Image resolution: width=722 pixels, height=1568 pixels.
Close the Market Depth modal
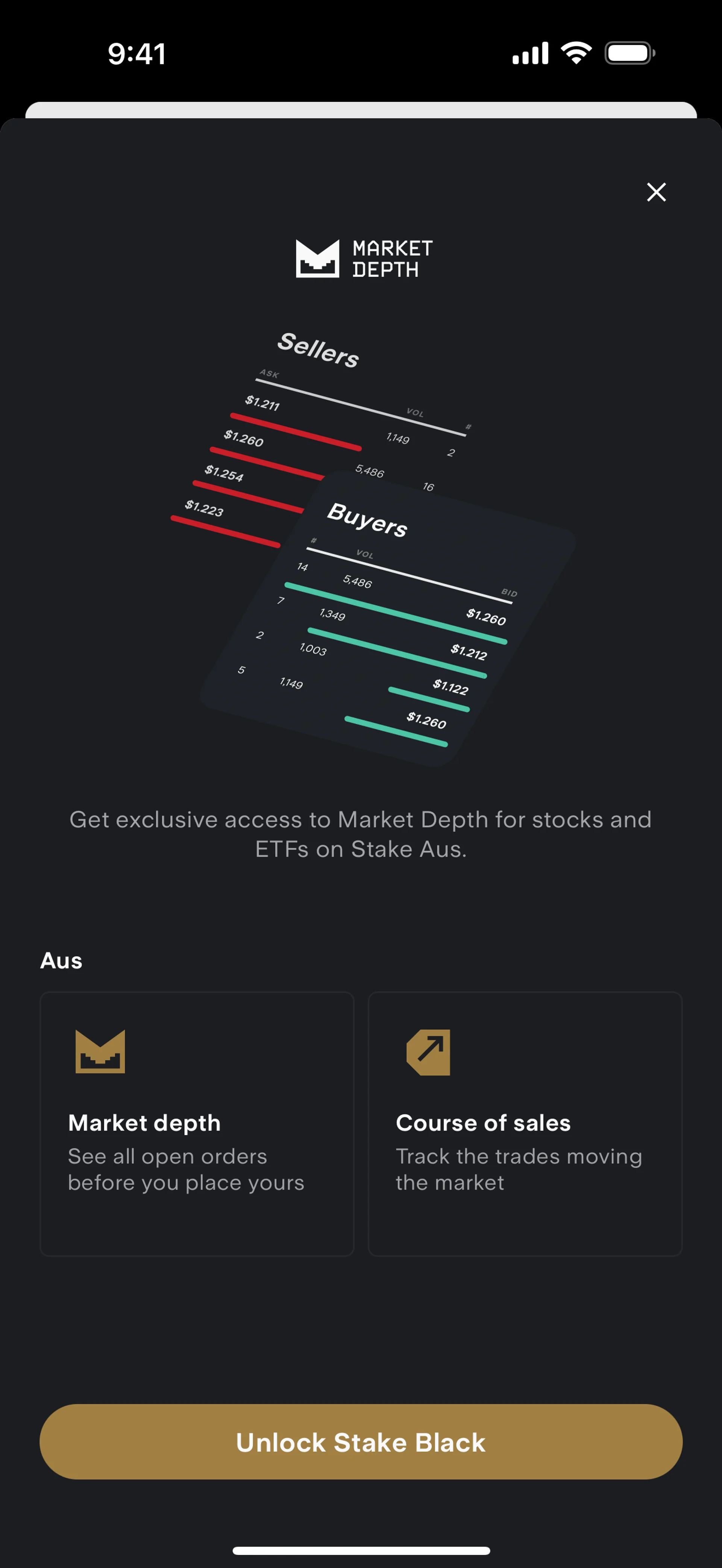(656, 192)
